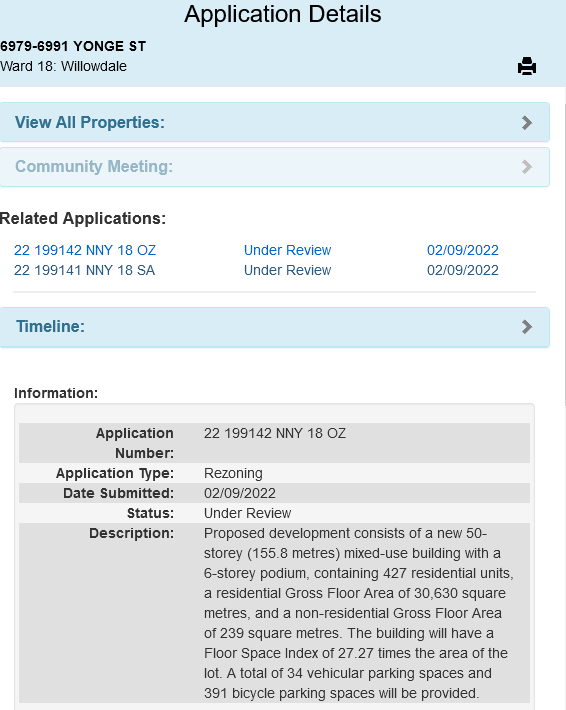
Task: Expand View All Properties chevron arrow
Action: coord(527,123)
